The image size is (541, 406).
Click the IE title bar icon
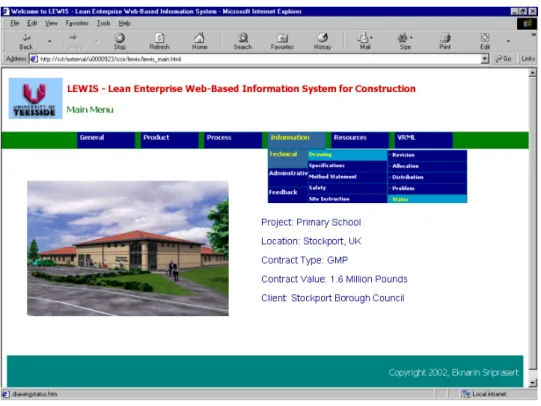pyautogui.click(x=6, y=11)
